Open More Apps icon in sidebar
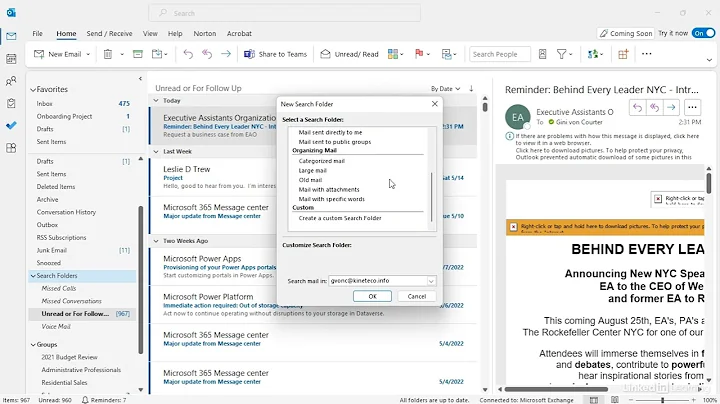 tap(11, 148)
